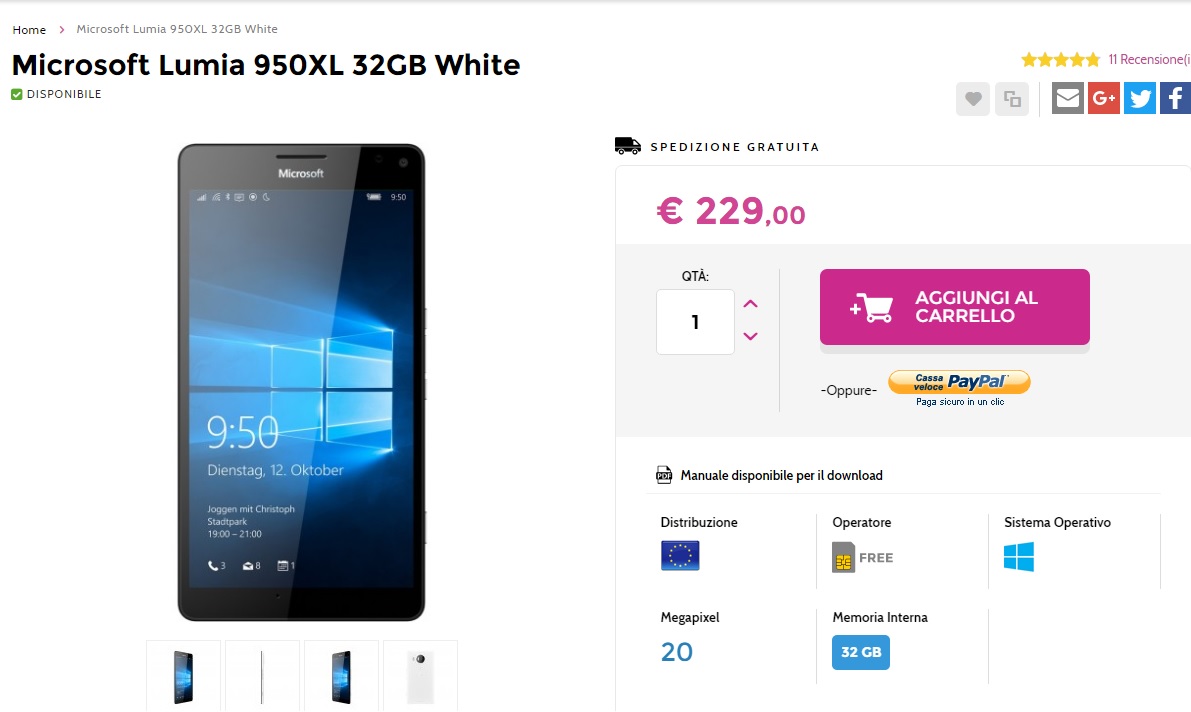Click the quantity input field
Image resolution: width=1191 pixels, height=712 pixels.
pyautogui.click(x=695, y=321)
